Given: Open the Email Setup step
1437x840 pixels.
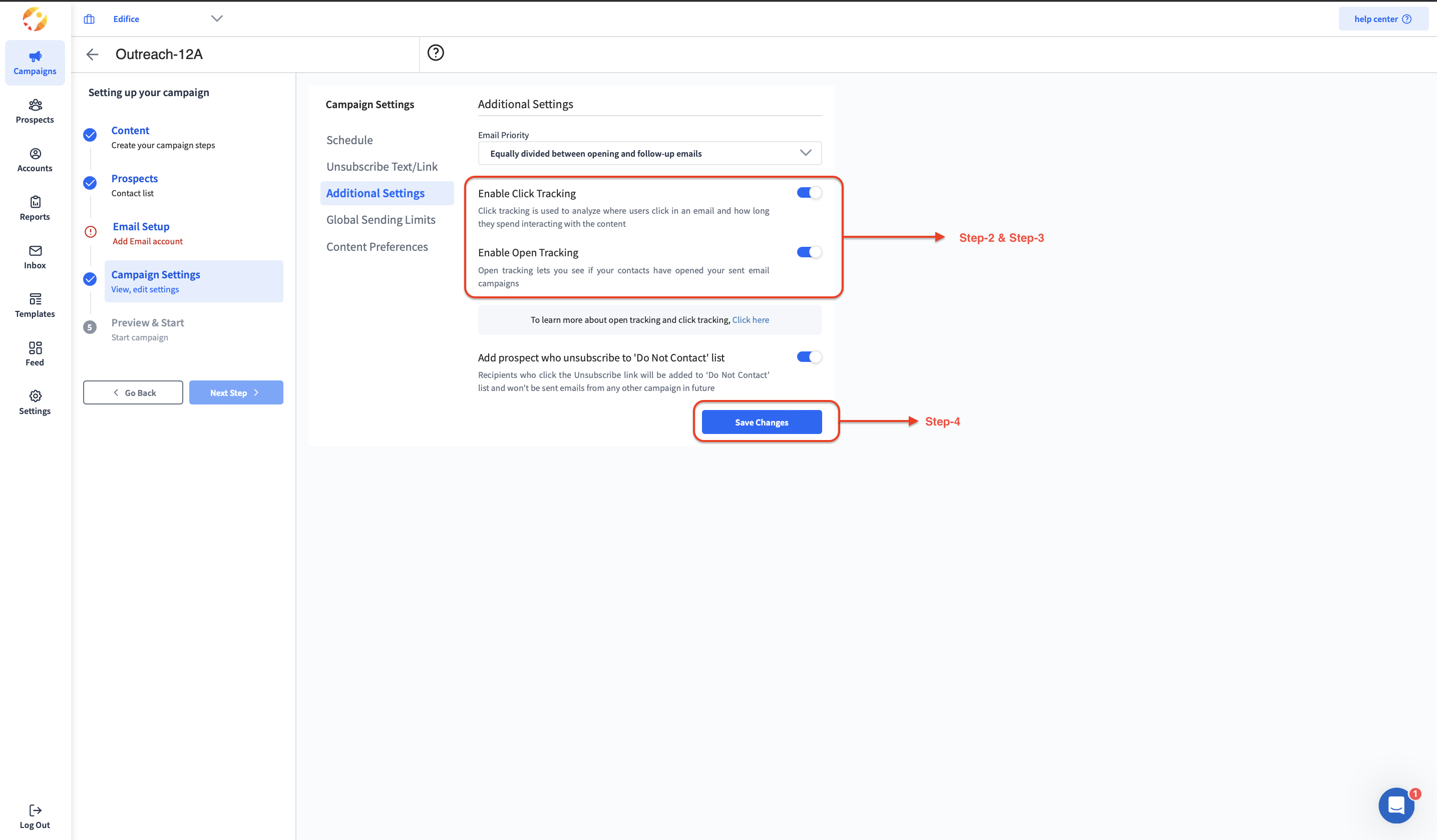Looking at the screenshot, I should coord(141,227).
